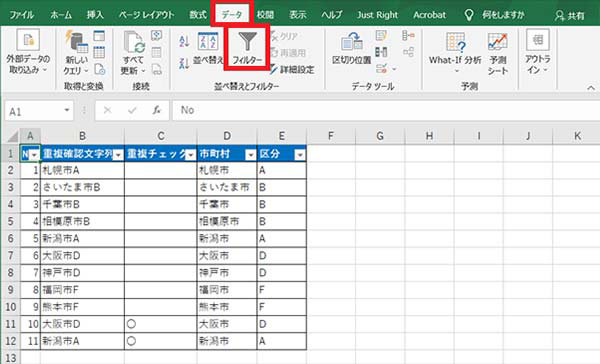
Task: Open the 区分 column filter dropdown
Action: click(x=300, y=155)
